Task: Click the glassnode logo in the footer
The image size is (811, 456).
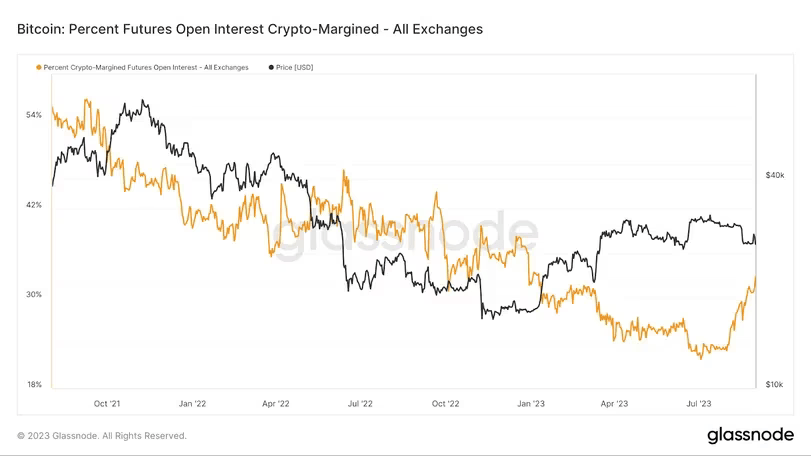Action: (x=750, y=435)
